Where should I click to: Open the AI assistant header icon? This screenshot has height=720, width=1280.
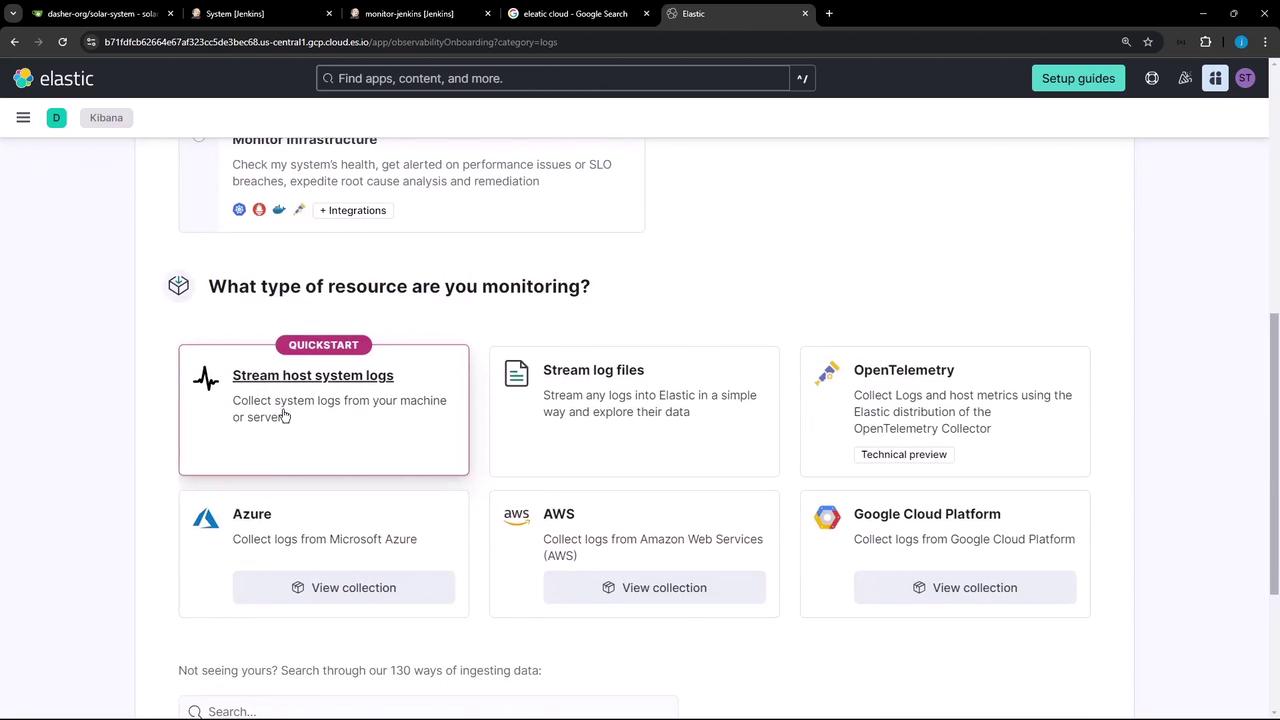1215,78
